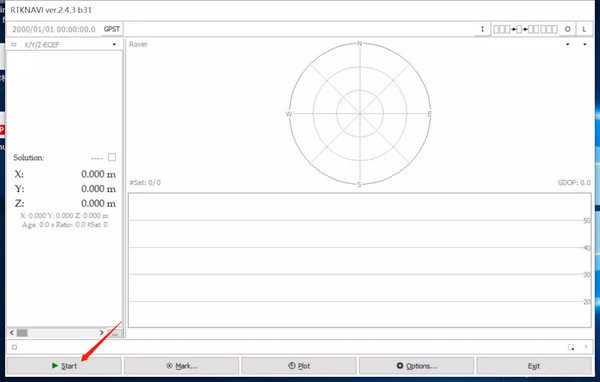Click the ellipsis button beside the scrollbar
600x382 pixels.
[x=115, y=333]
